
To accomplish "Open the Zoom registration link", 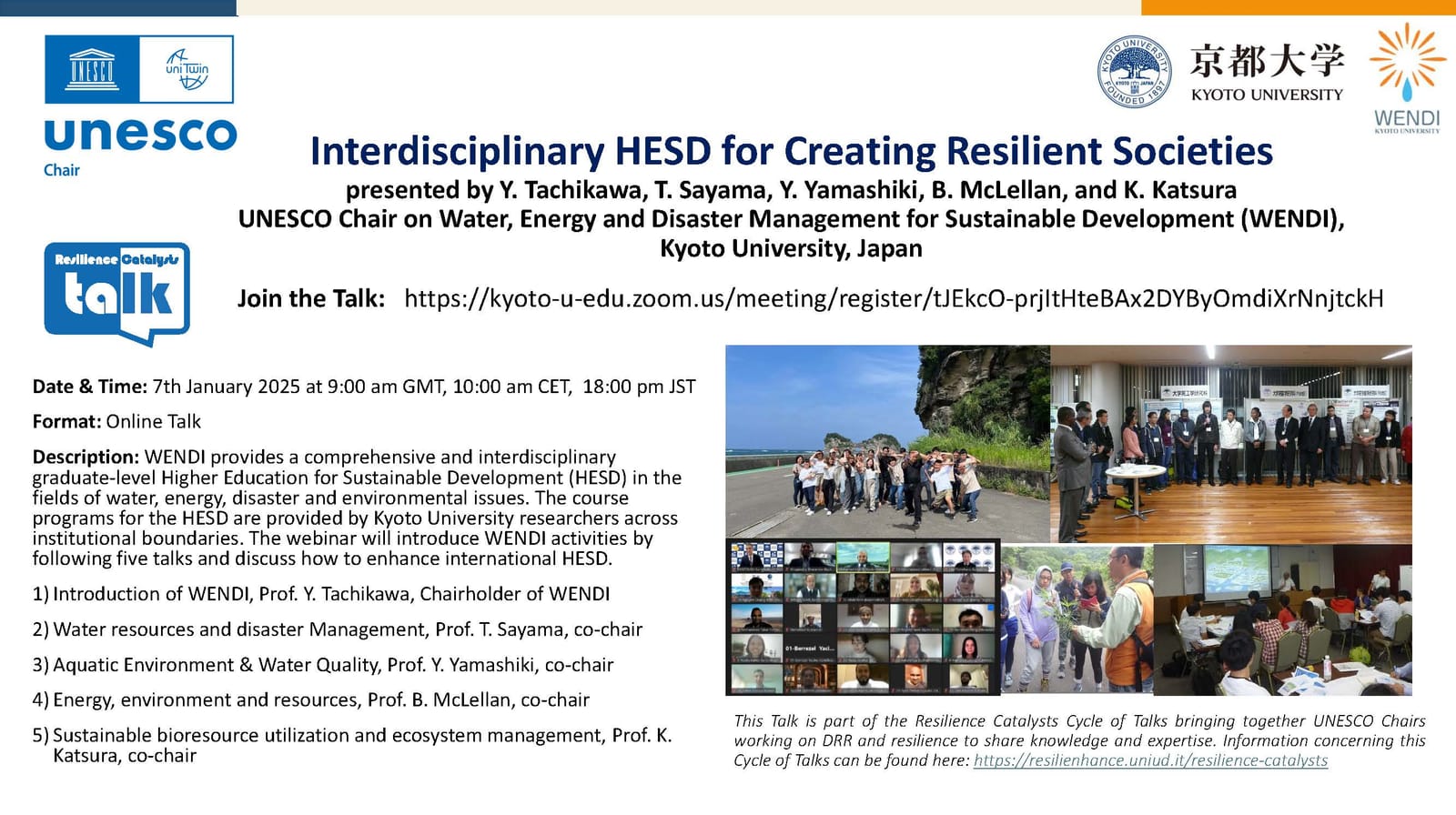I will click(x=894, y=298).
